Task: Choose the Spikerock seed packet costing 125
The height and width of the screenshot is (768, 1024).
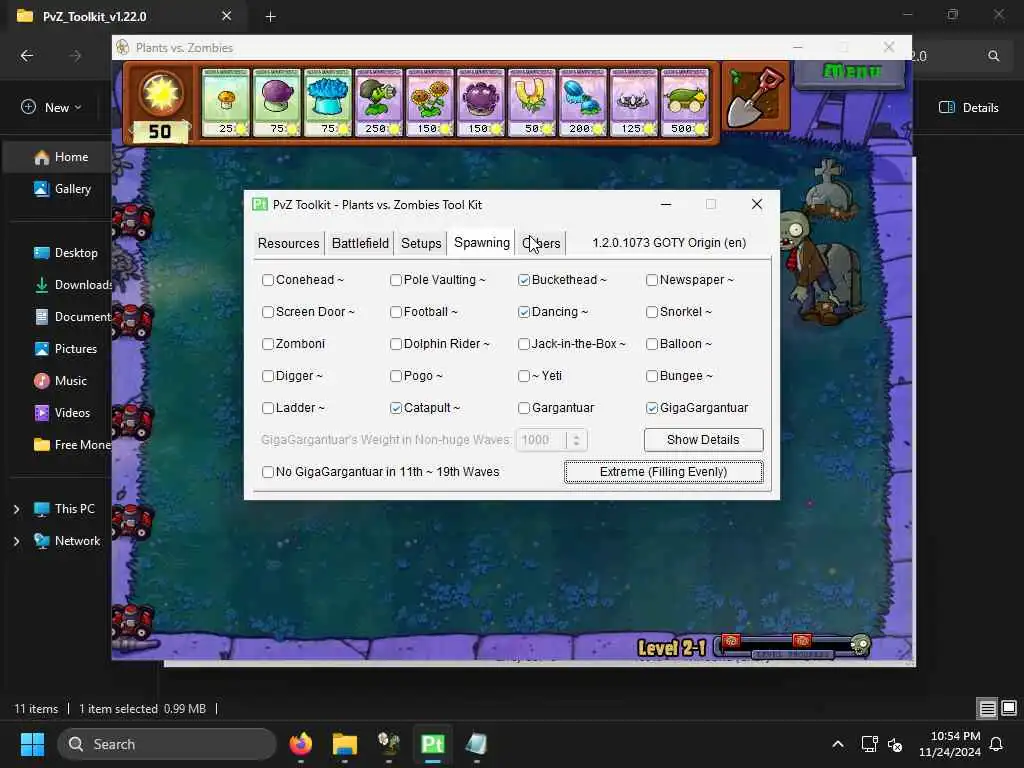Action: click(x=634, y=102)
